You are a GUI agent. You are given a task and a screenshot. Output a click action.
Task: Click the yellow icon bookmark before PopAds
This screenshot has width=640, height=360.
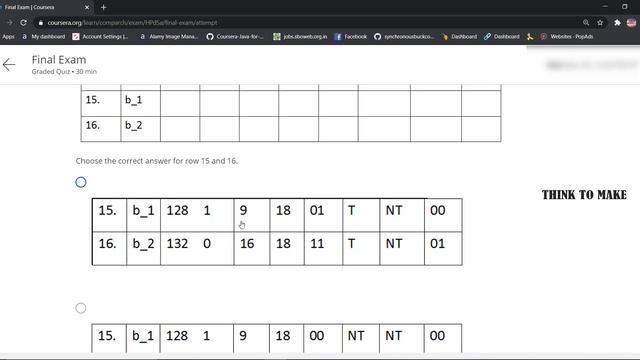click(530, 37)
